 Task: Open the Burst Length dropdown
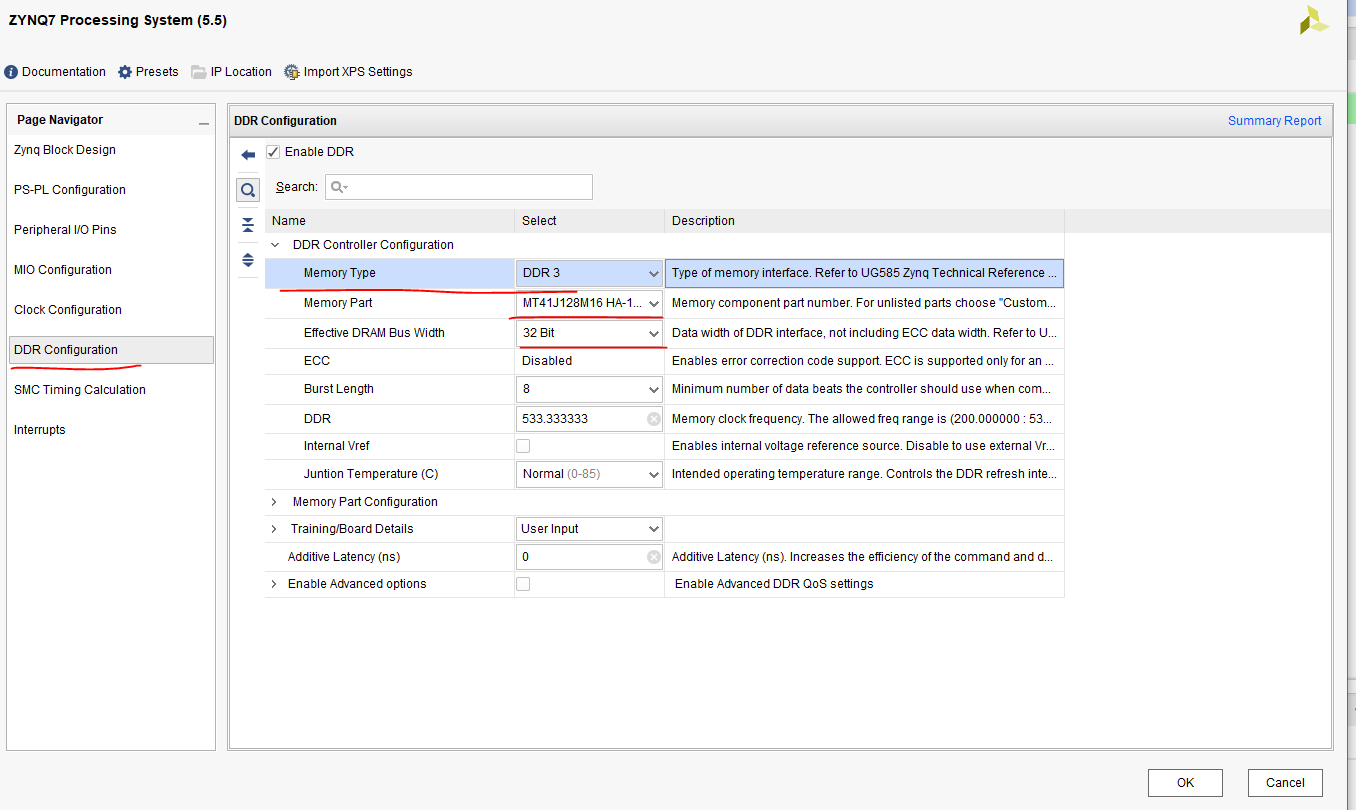[589, 389]
